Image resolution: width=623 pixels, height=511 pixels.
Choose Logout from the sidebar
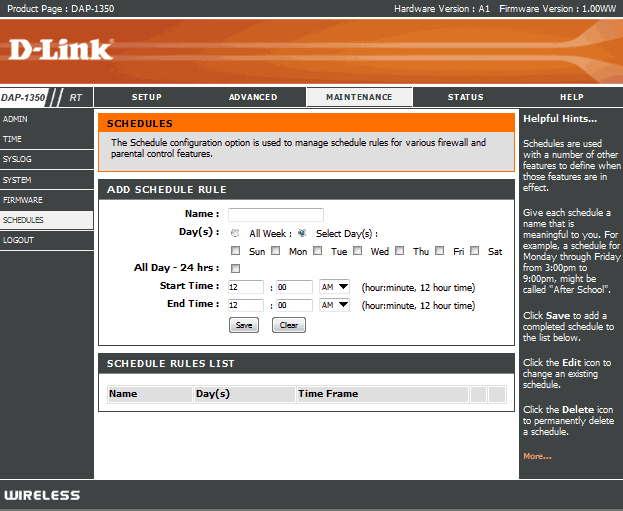click(18, 241)
